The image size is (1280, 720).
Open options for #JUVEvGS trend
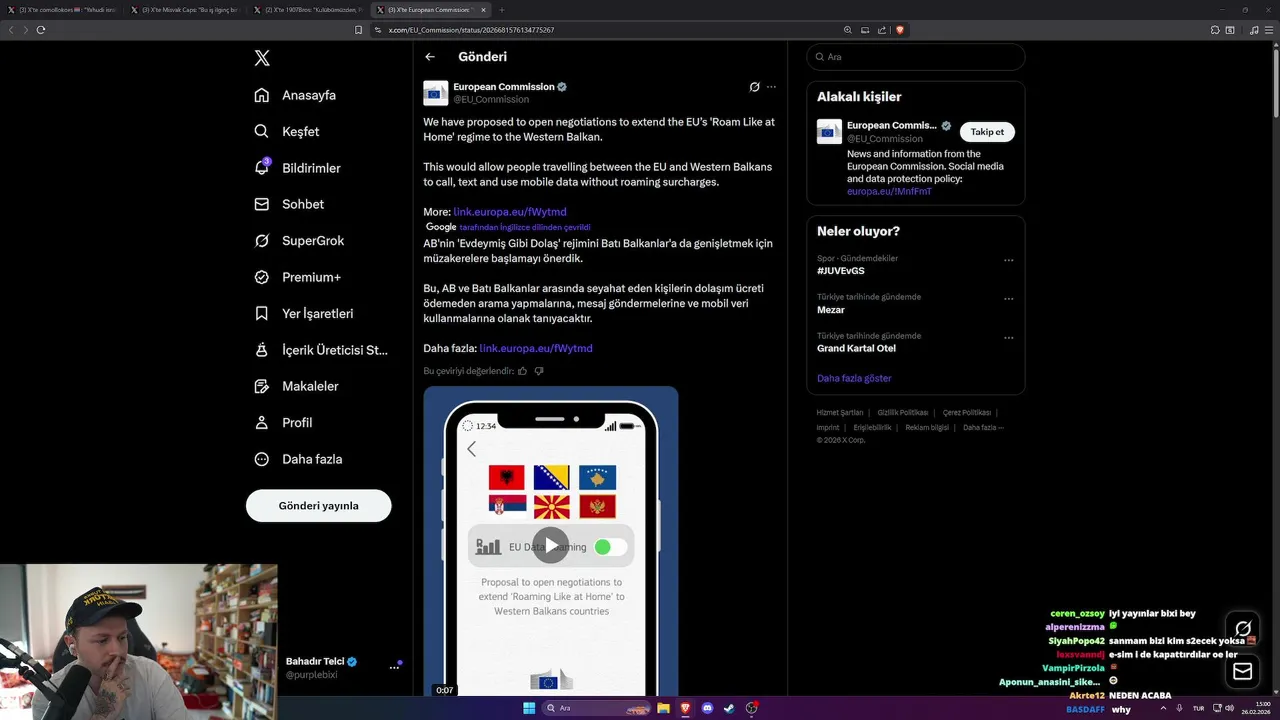pos(1008,260)
